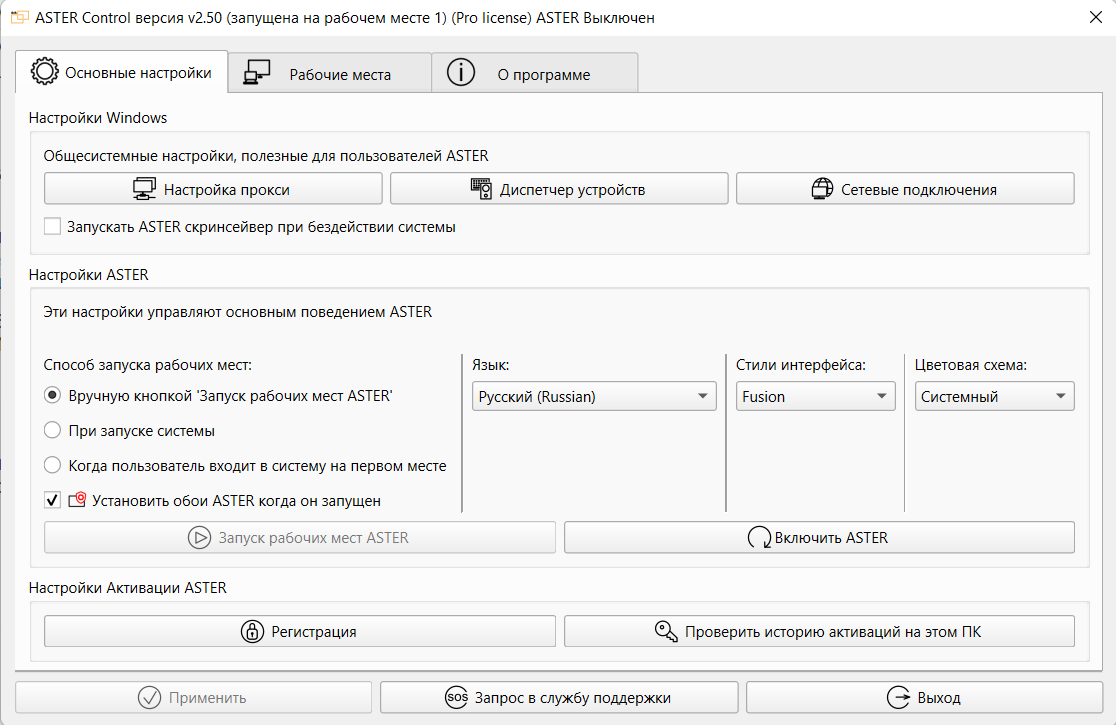Click the wallpaper icon beside Установить обои ASTER
1116x725 pixels.
77,499
